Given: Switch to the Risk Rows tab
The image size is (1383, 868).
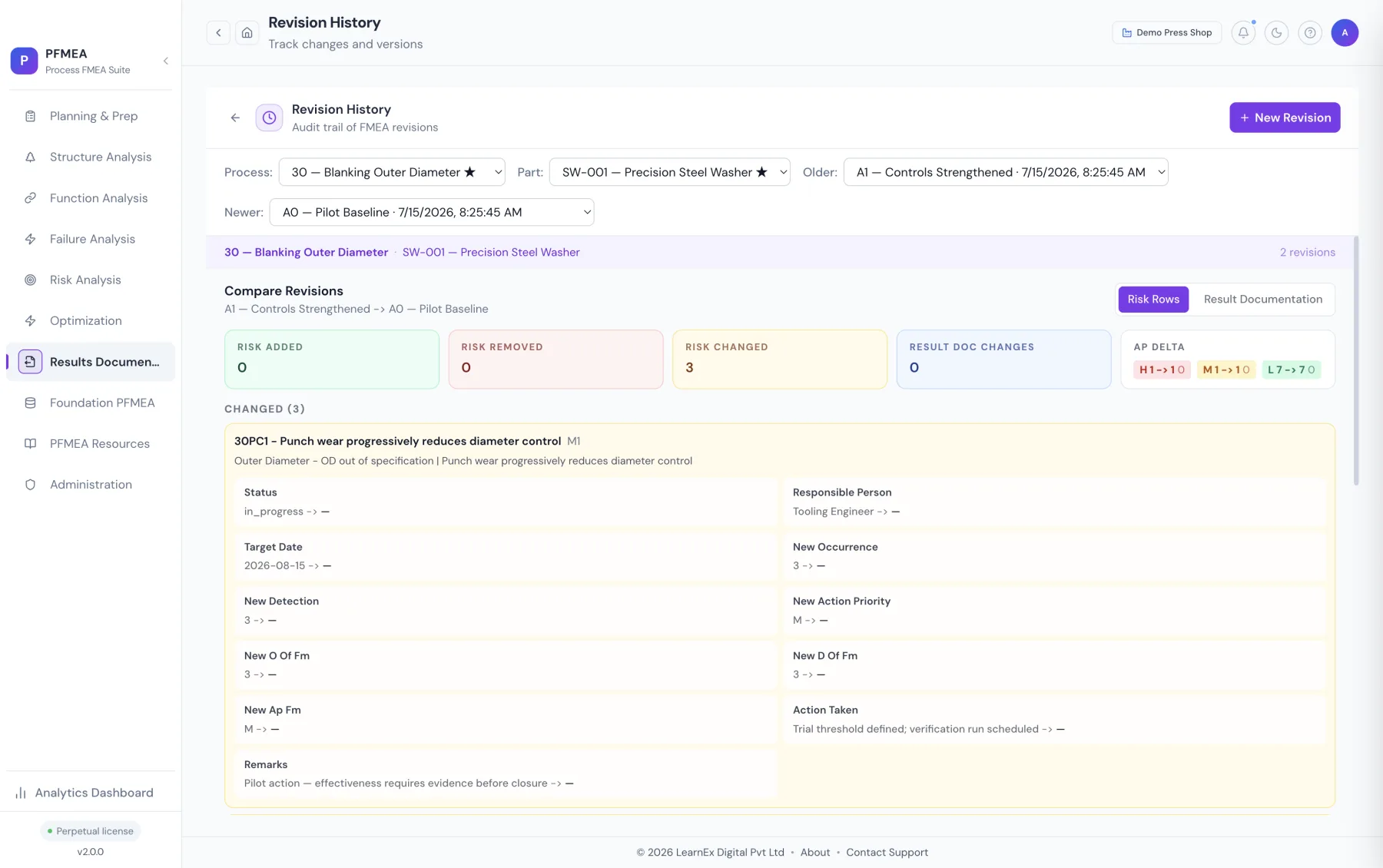Looking at the screenshot, I should tap(1153, 300).
